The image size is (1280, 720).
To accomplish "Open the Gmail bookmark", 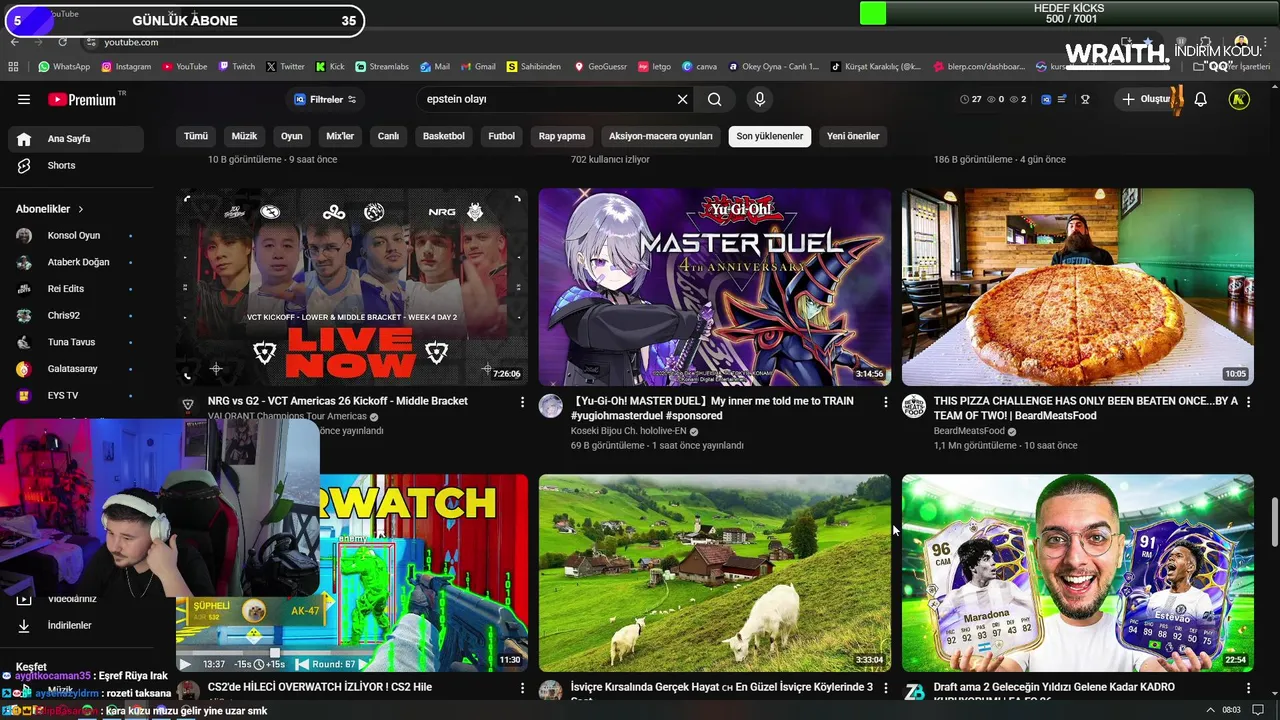I will pos(478,67).
